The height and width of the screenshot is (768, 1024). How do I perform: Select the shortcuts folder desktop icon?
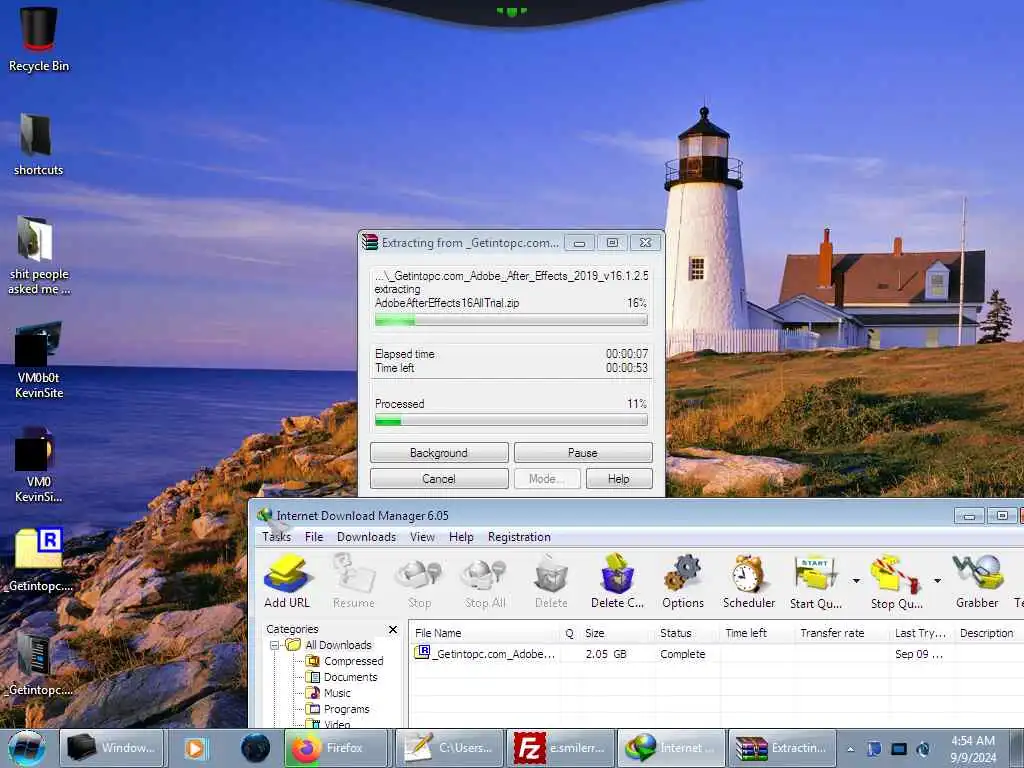coord(38,144)
